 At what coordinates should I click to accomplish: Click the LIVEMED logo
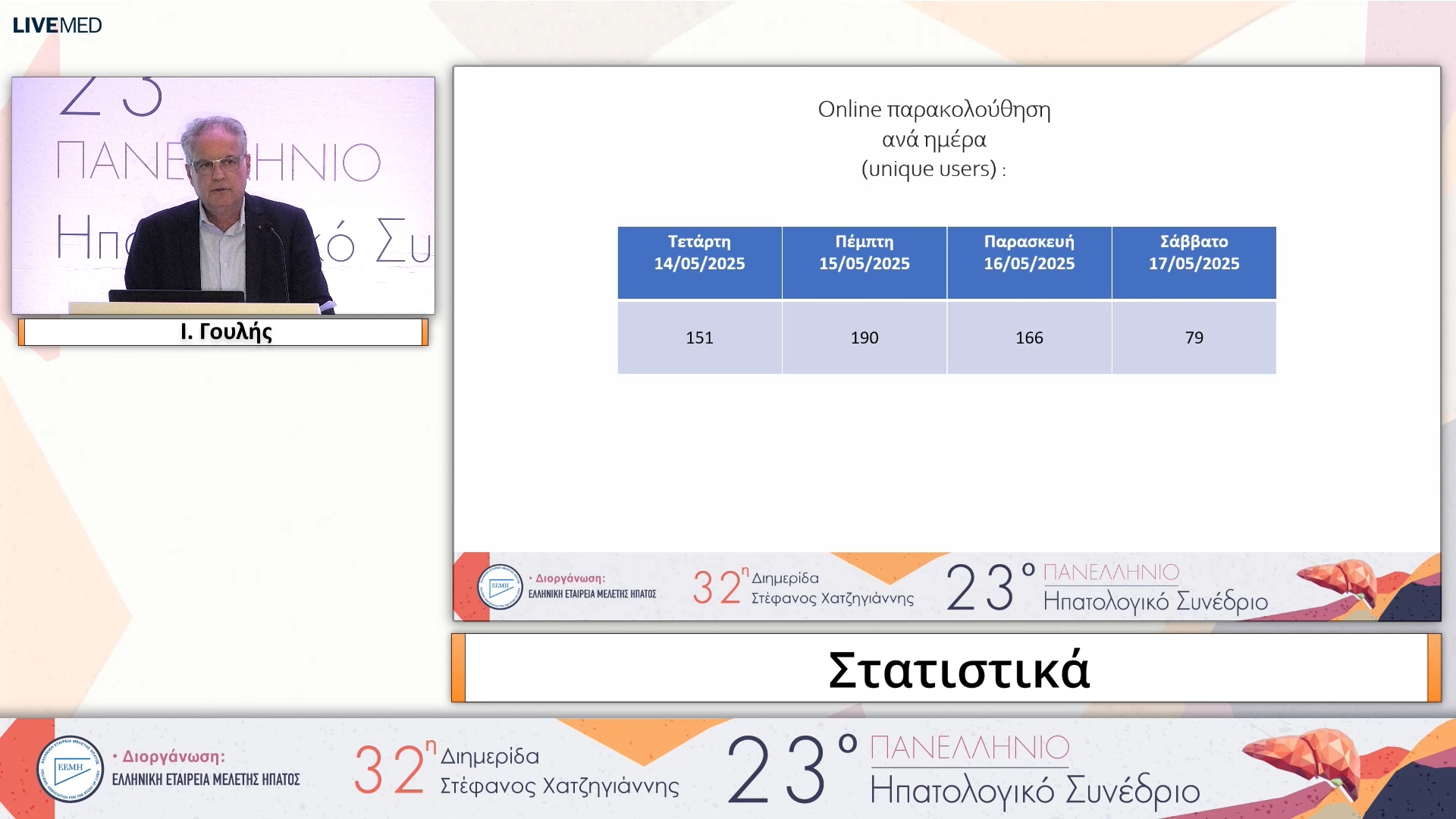[x=57, y=24]
